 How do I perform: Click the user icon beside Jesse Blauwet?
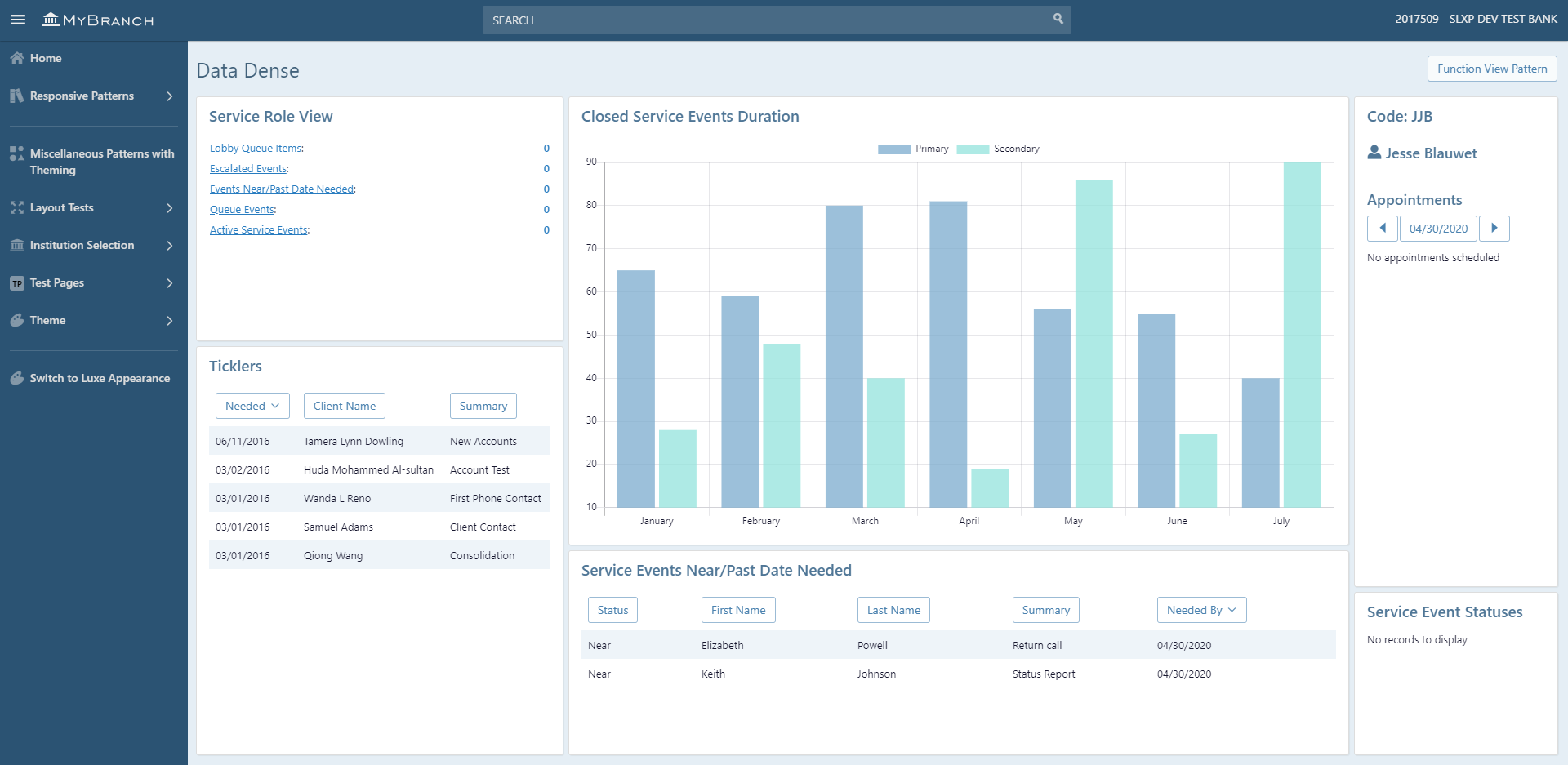[1374, 153]
